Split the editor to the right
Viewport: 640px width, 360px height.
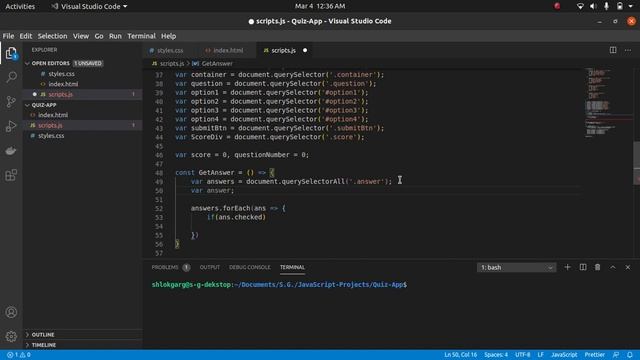[613, 50]
